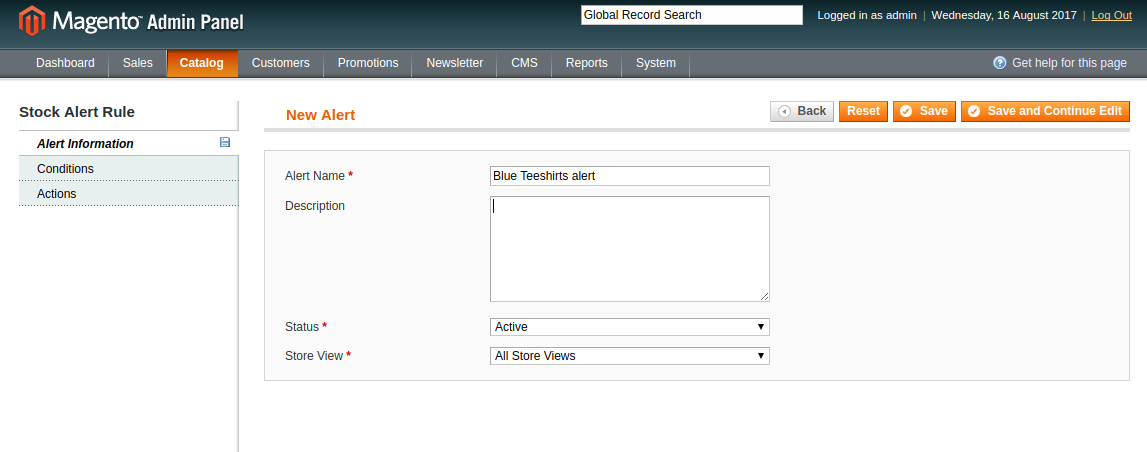Click the Reset button
The image size is (1147, 452).
pos(863,111)
